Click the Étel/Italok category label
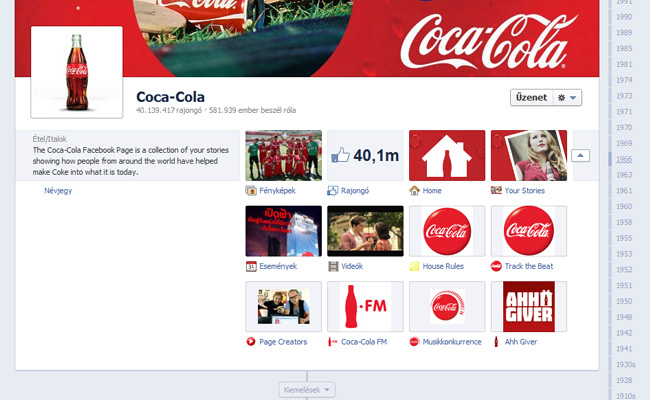This screenshot has height=400, width=650. coord(49,139)
